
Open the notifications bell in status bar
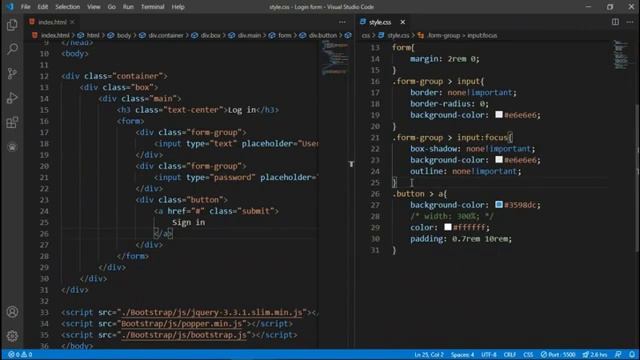(x=632, y=355)
